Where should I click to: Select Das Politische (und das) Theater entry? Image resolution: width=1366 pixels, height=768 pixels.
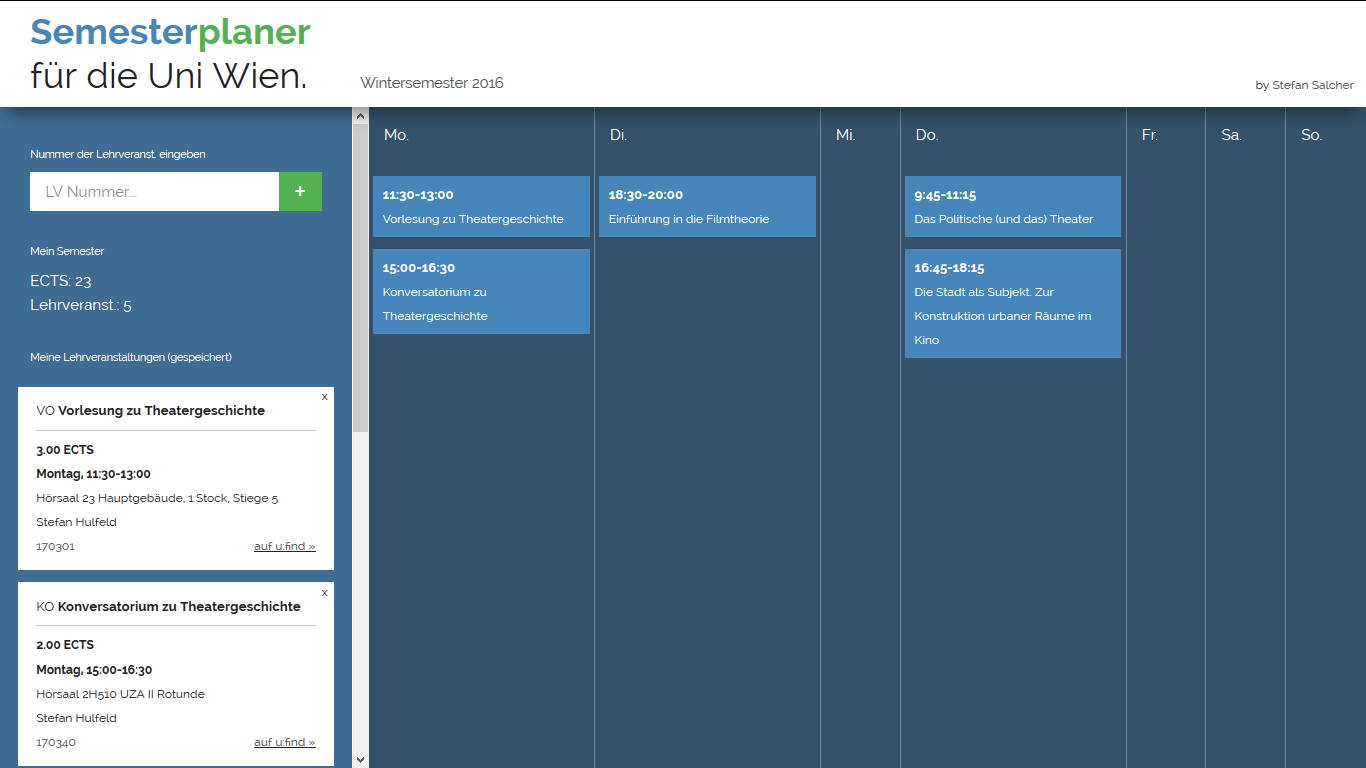click(x=1012, y=207)
